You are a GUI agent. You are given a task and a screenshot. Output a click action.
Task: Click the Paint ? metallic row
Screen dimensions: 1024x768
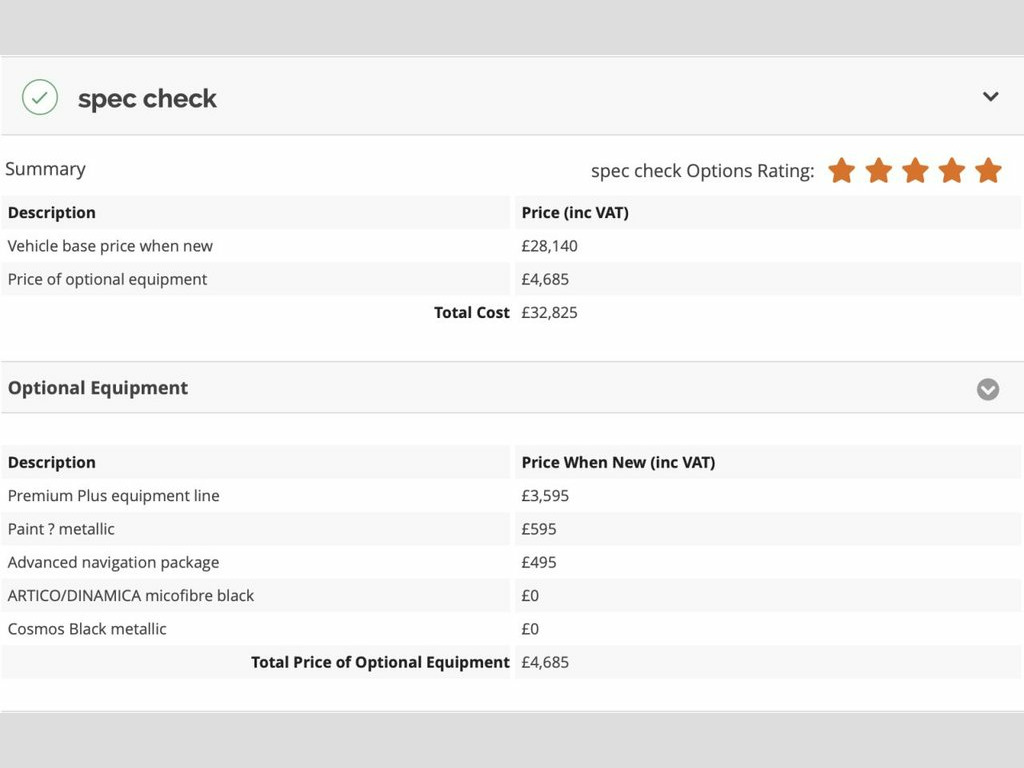[x=61, y=529]
